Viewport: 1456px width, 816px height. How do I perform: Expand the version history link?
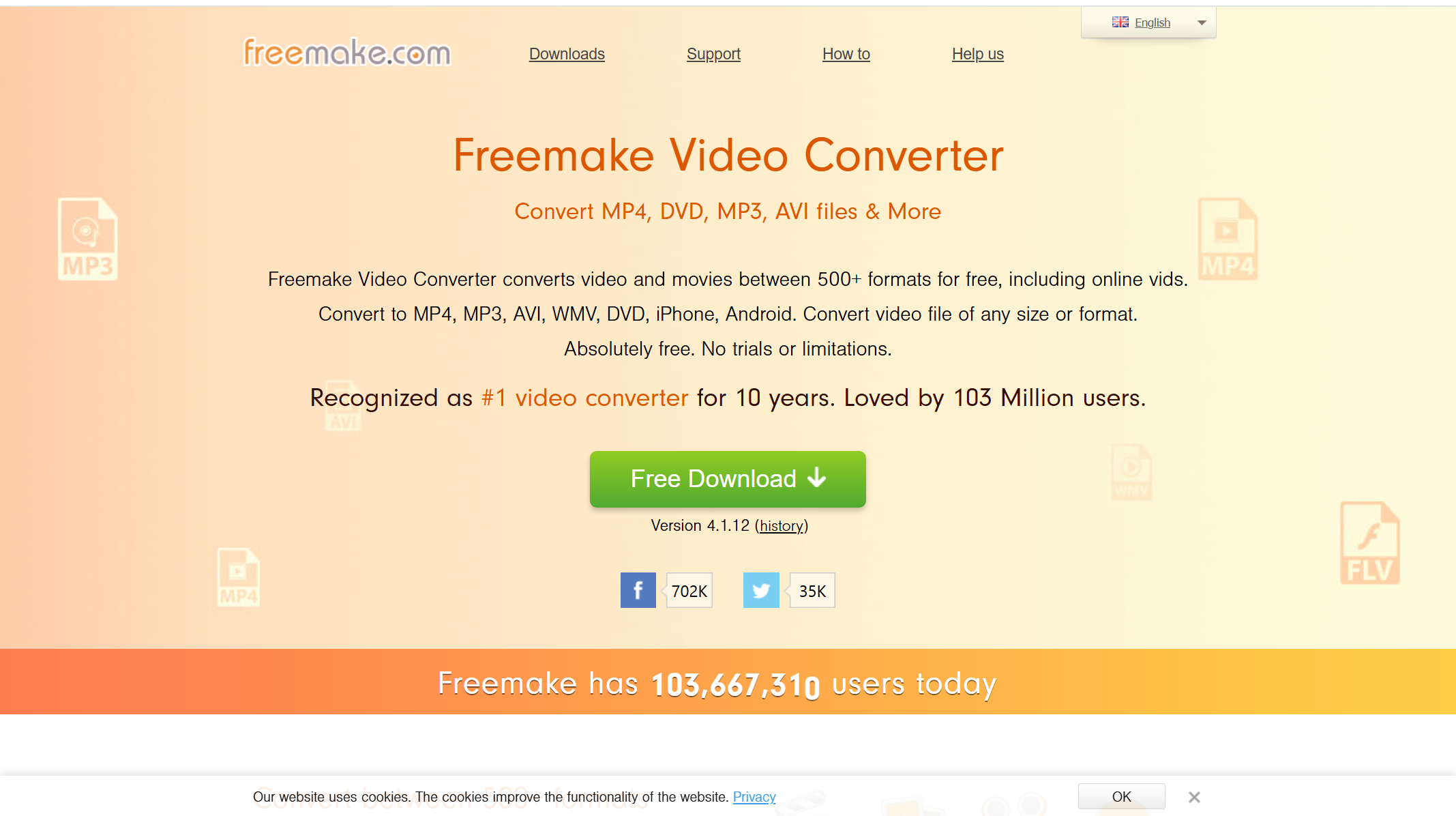781,524
